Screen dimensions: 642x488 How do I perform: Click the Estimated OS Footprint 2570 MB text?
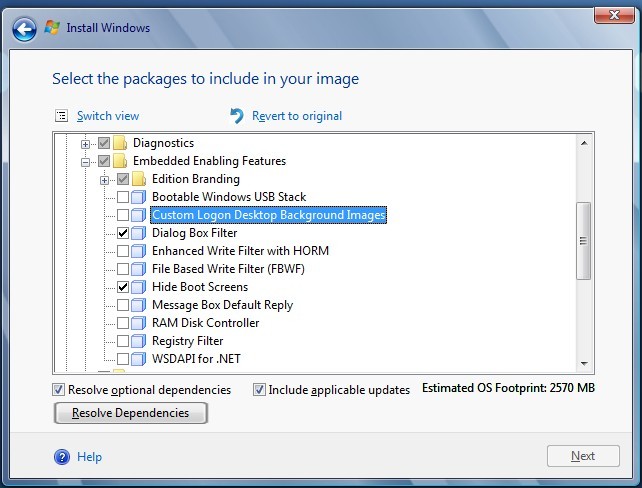point(508,388)
